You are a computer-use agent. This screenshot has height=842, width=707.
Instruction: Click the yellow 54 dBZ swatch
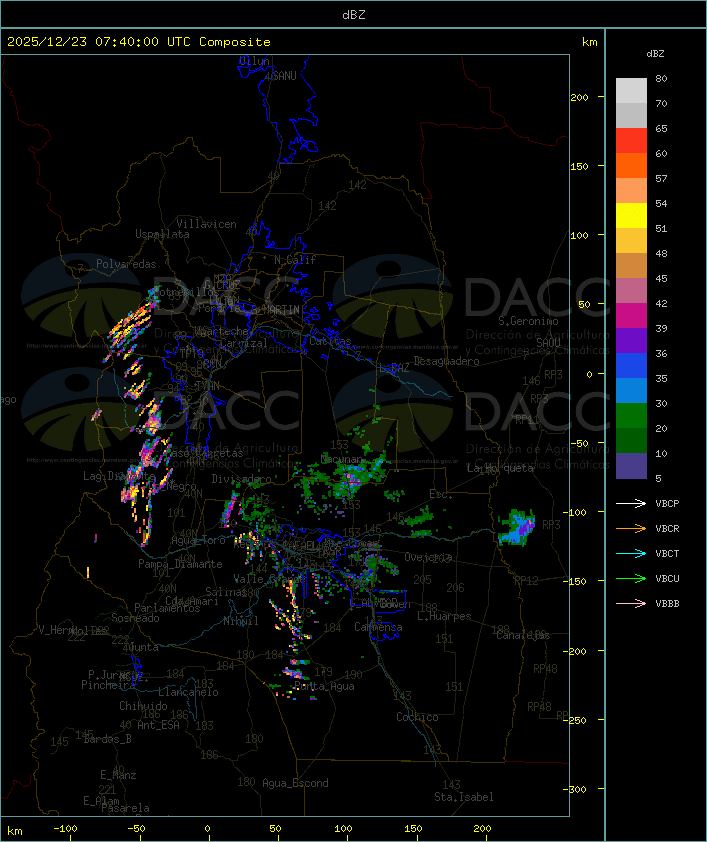631,215
